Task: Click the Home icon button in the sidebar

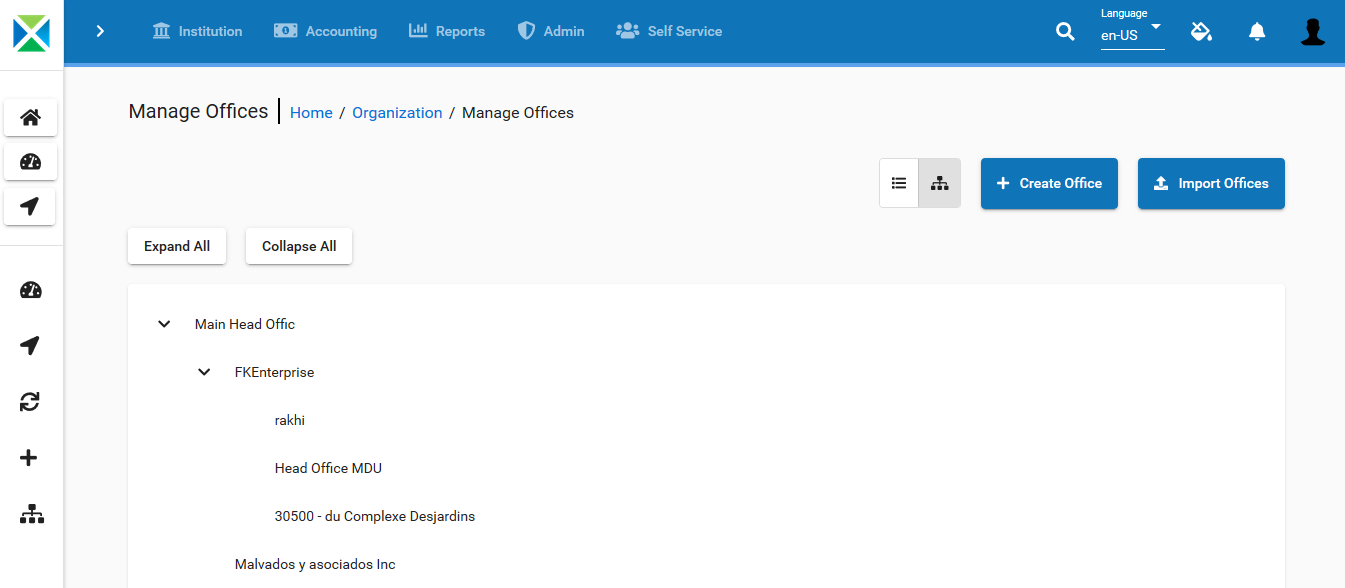Action: point(30,117)
